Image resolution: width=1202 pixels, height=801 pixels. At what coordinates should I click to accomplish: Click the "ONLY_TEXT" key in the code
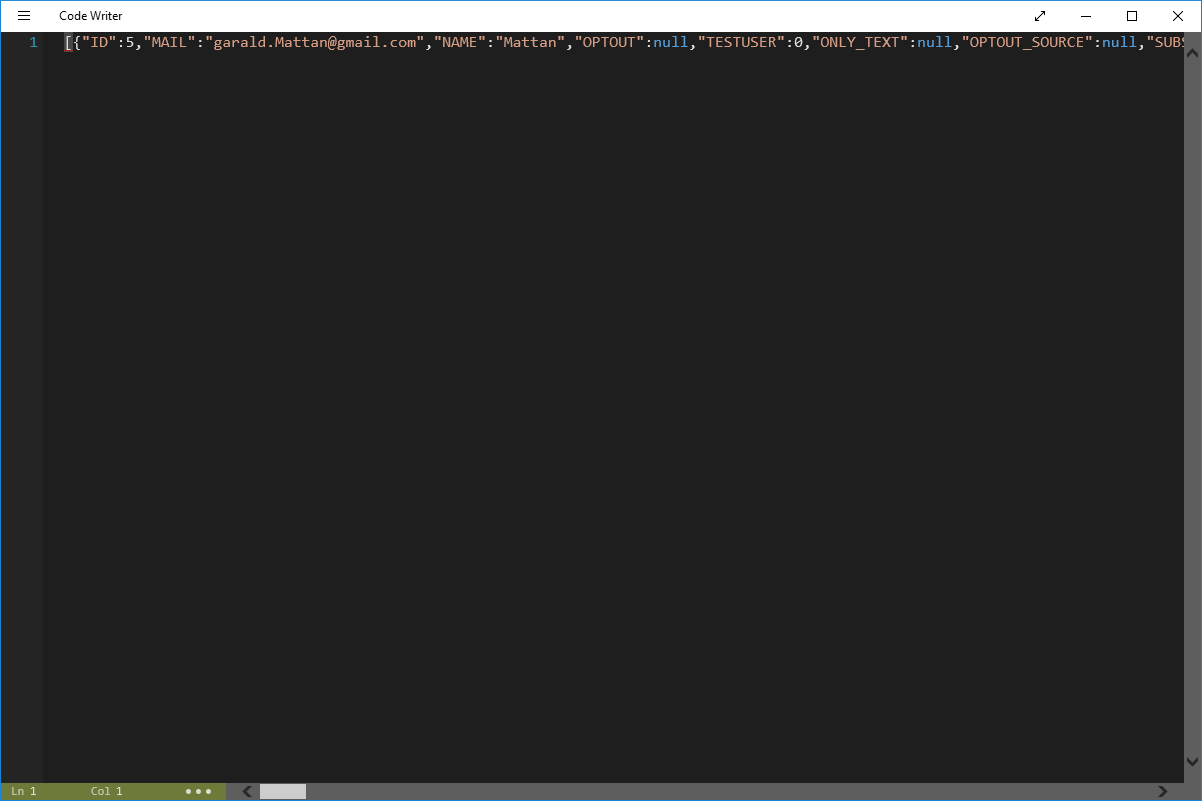(860, 42)
